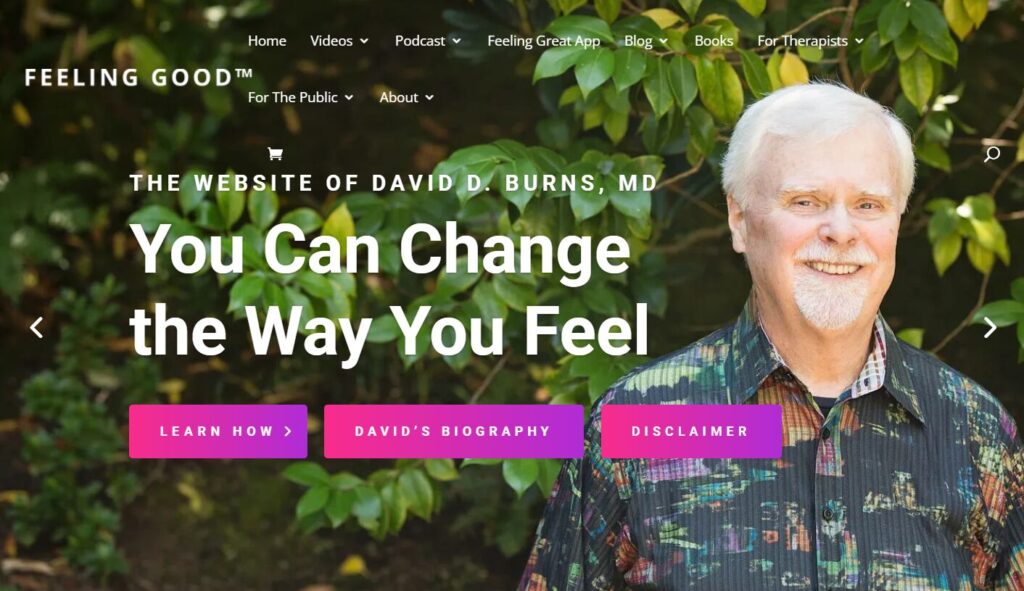The height and width of the screenshot is (591, 1024).
Task: Click David Burns' portrait photo
Action: pos(803,340)
